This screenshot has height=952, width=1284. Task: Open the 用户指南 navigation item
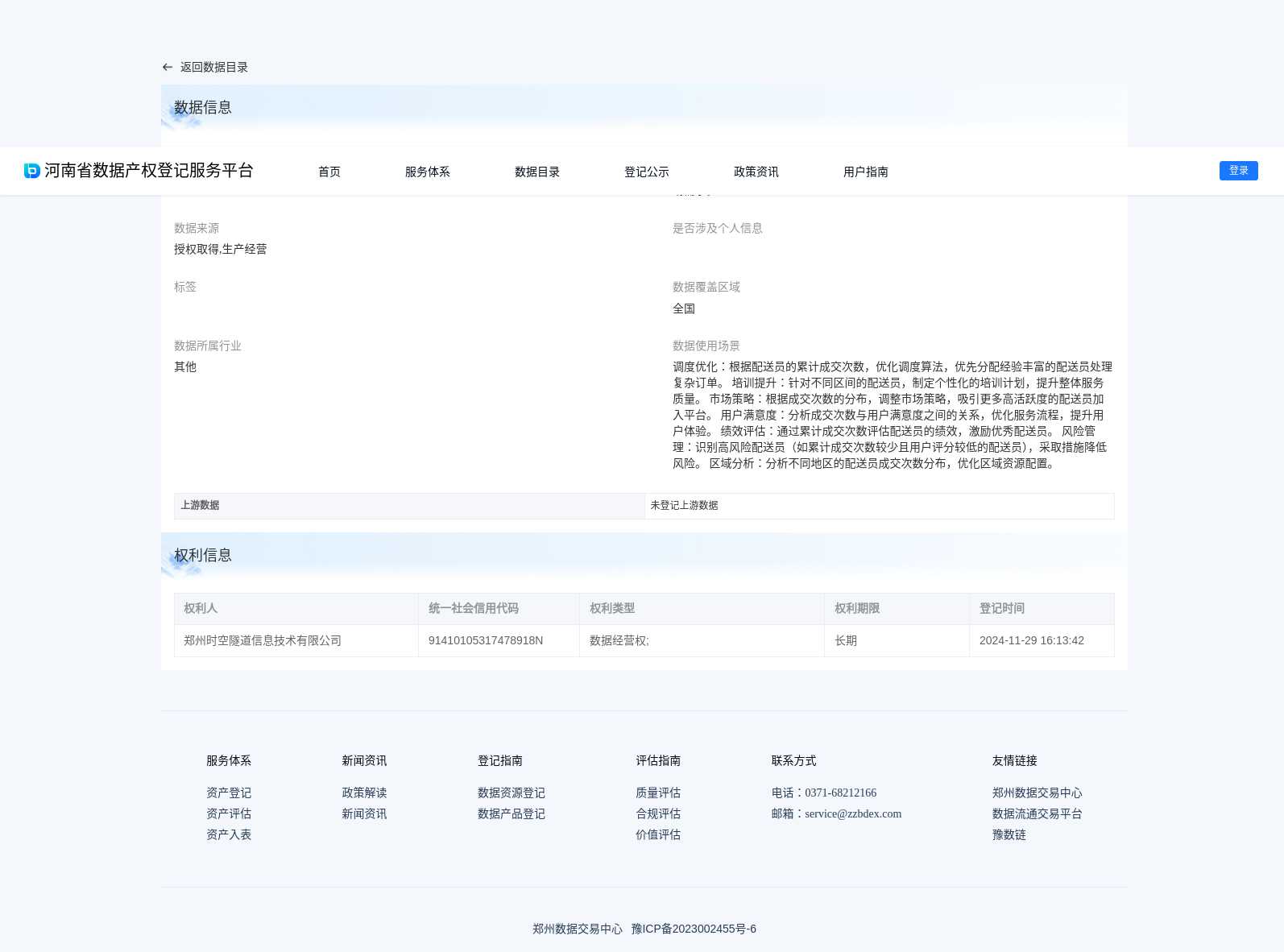(x=866, y=172)
